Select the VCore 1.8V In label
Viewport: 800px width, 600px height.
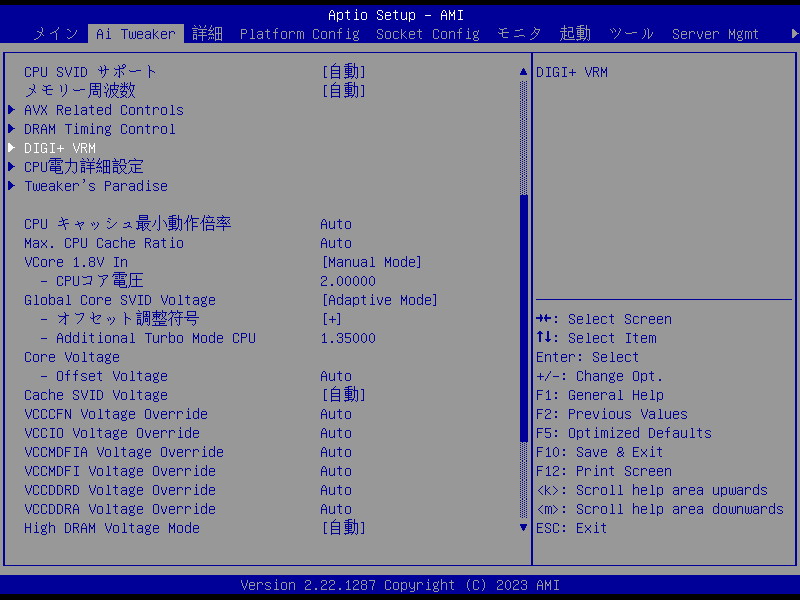[76, 262]
